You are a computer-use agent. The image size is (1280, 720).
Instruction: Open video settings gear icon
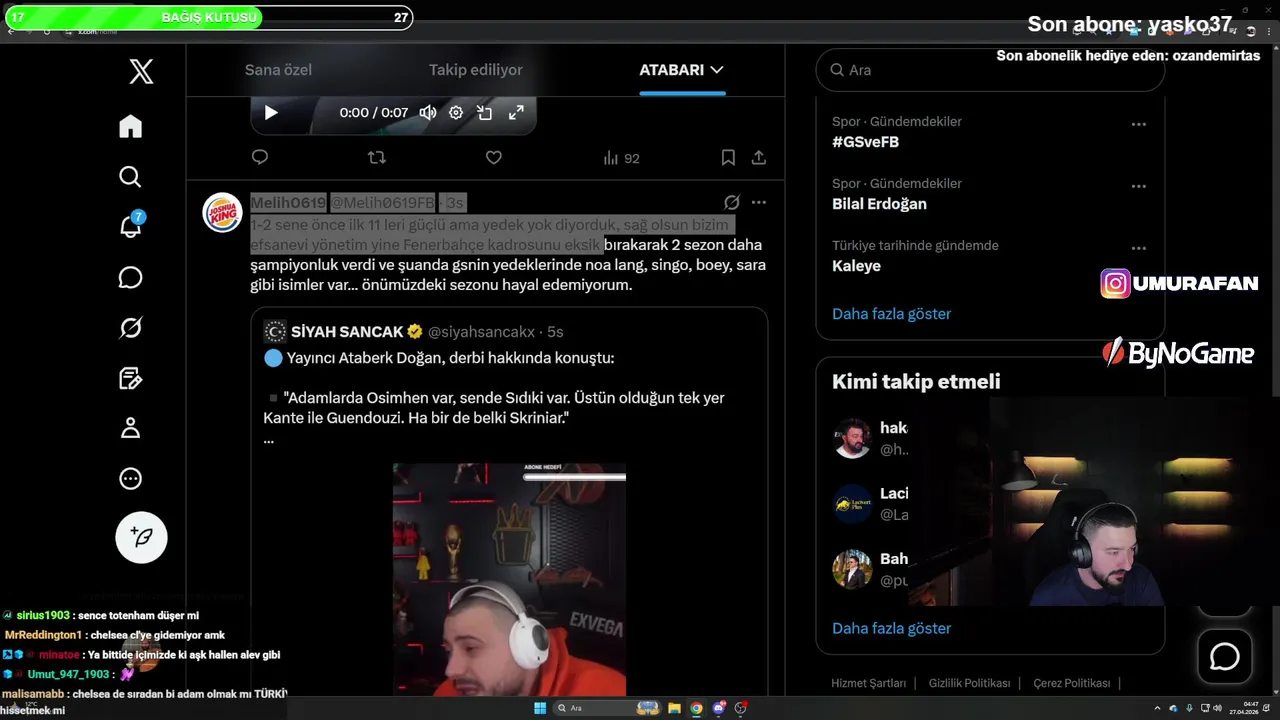coord(456,112)
